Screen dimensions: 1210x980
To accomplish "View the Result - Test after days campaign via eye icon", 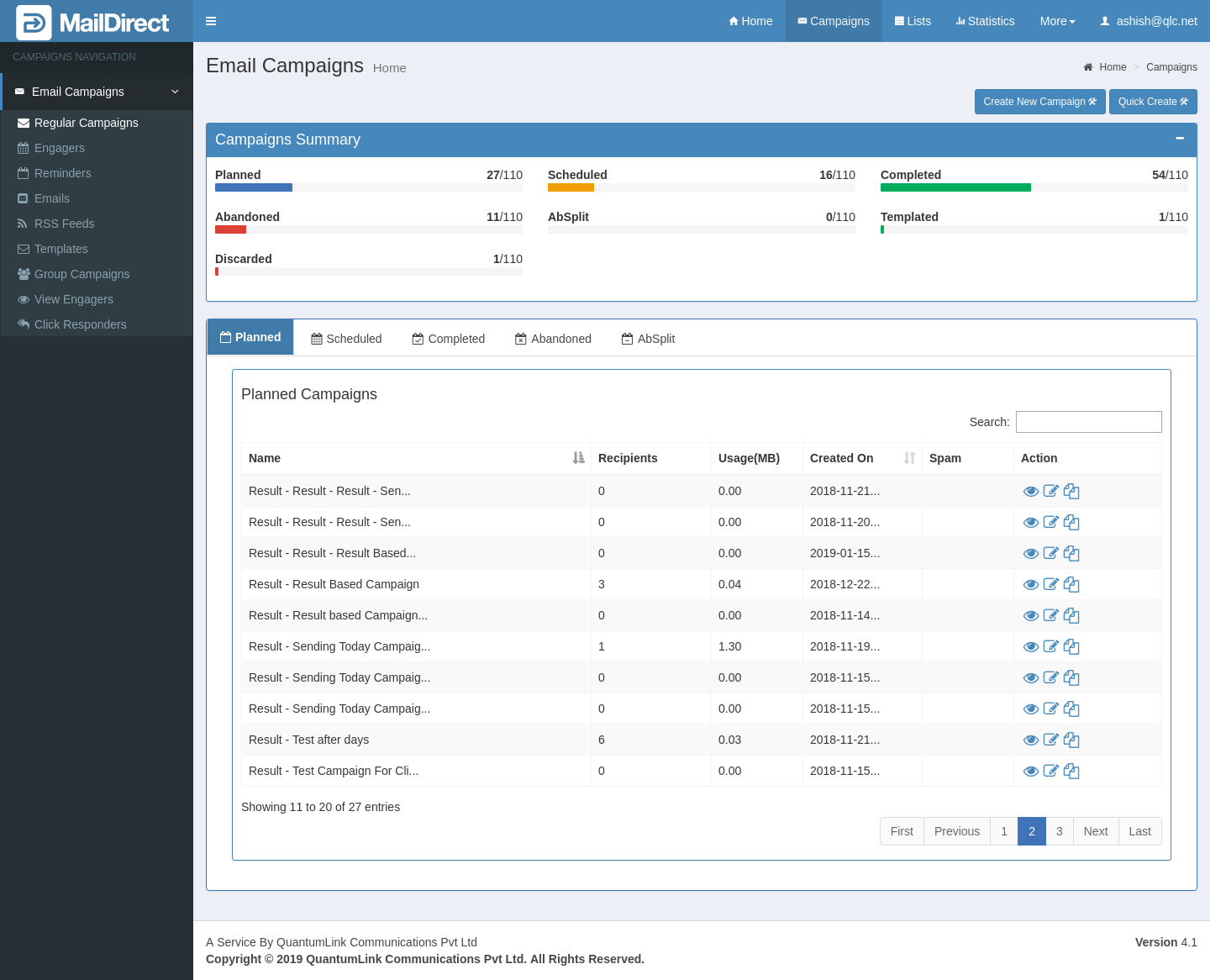I will [1031, 740].
